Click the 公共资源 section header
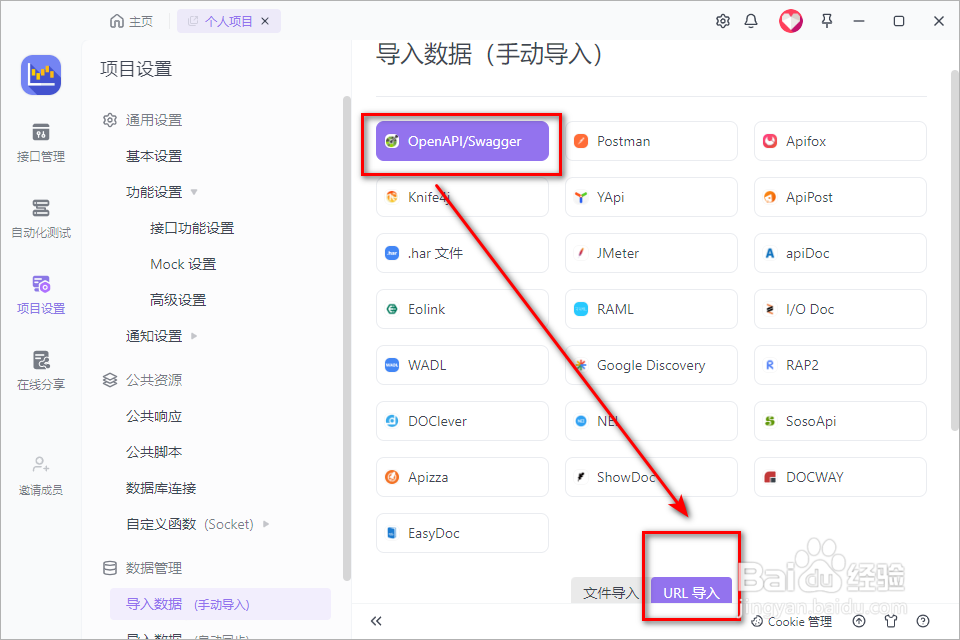The height and width of the screenshot is (640, 960). pyautogui.click(x=142, y=380)
